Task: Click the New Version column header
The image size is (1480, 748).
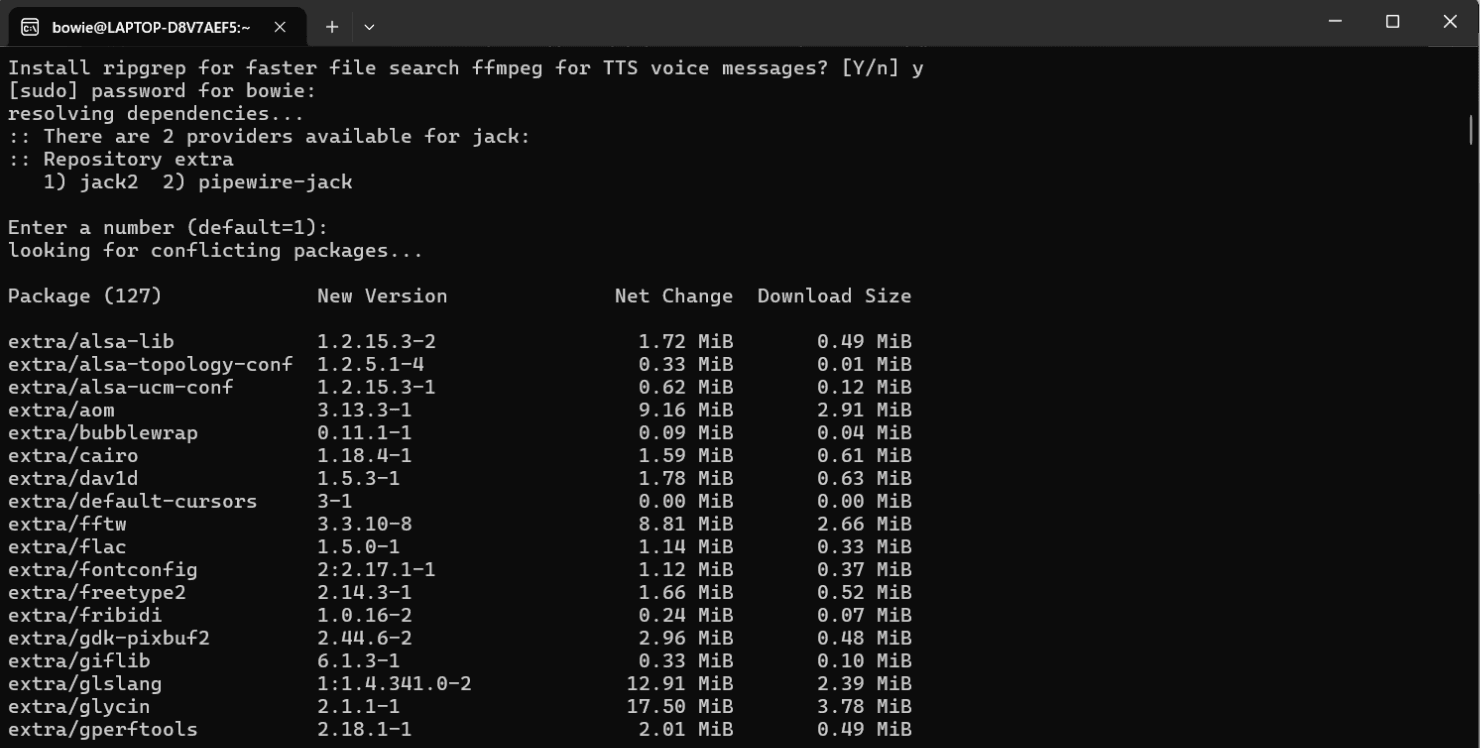Action: click(381, 296)
